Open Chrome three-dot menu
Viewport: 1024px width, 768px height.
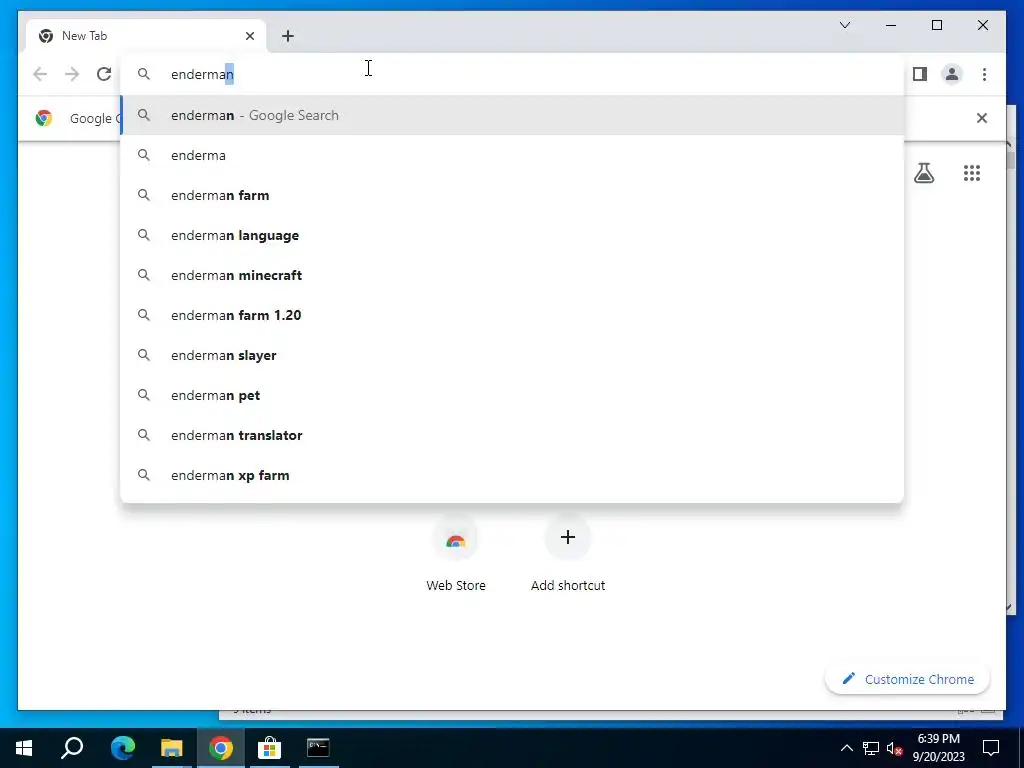click(x=984, y=74)
